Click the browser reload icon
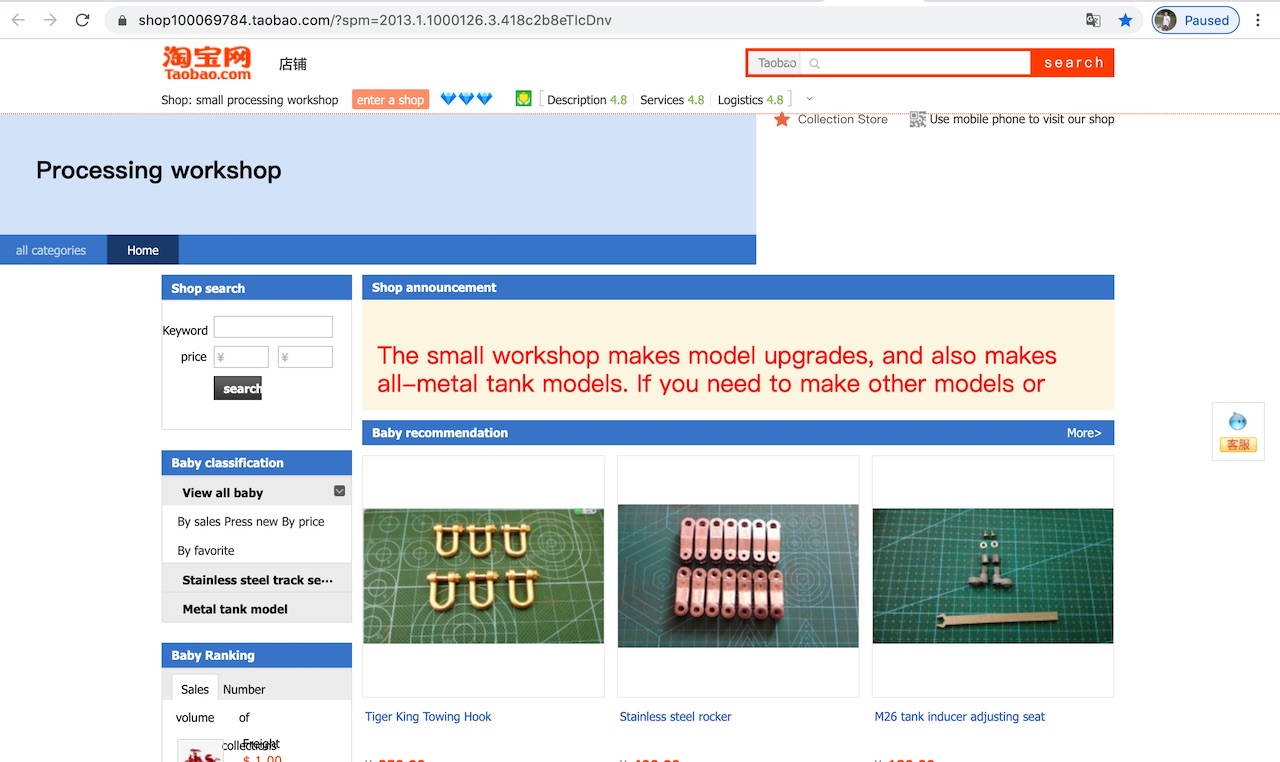 (x=82, y=20)
